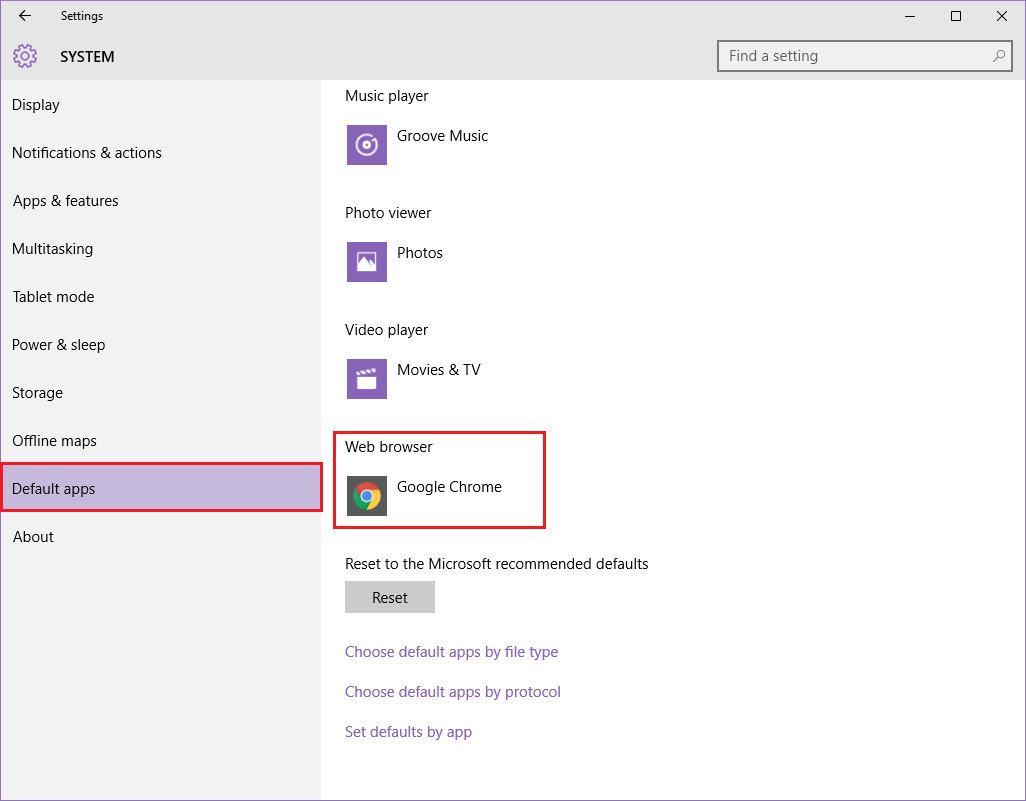Open Choose default apps by file type
Viewport: 1026px width, 801px height.
[x=451, y=652]
